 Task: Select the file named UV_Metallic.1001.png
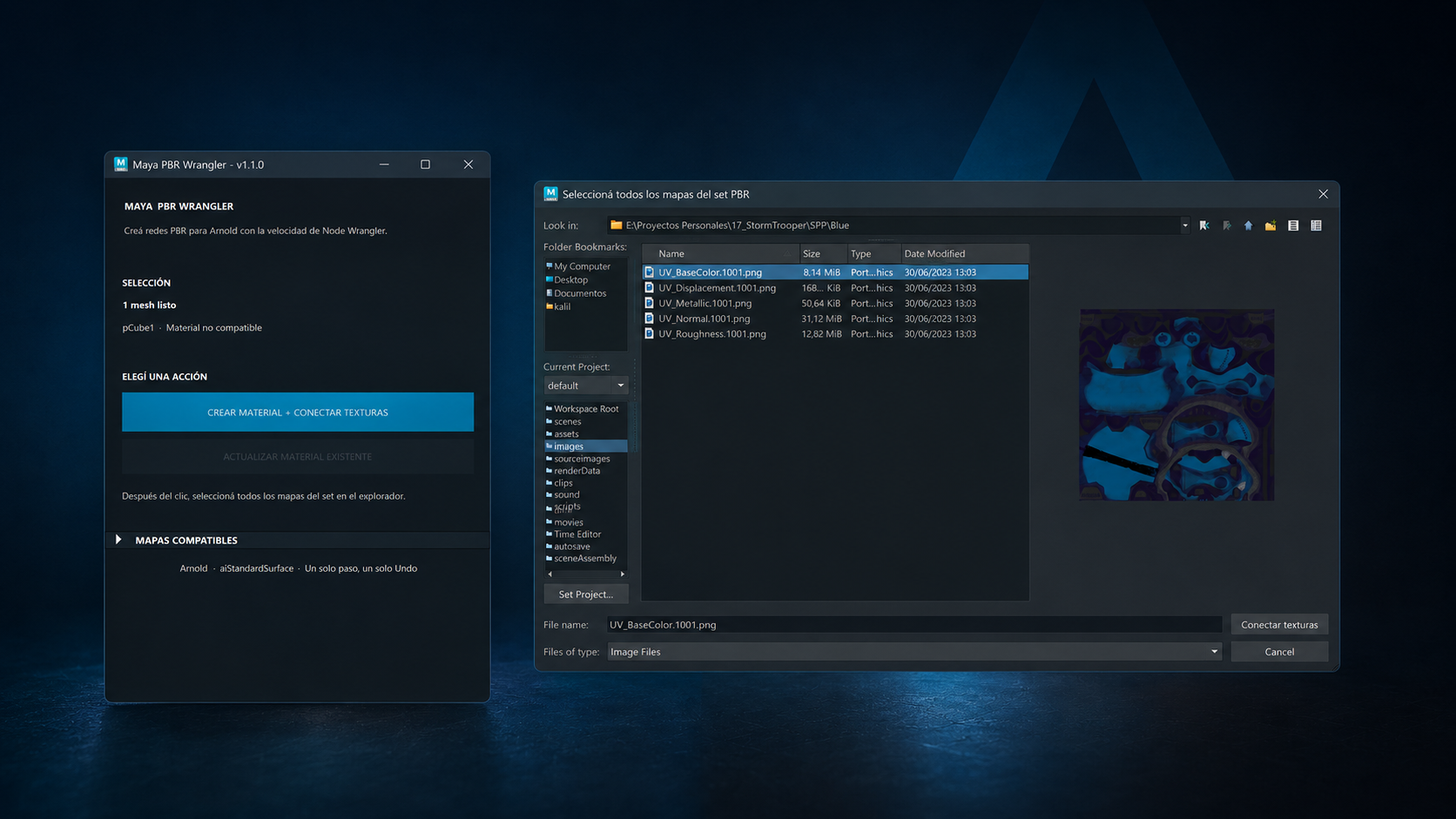(704, 304)
